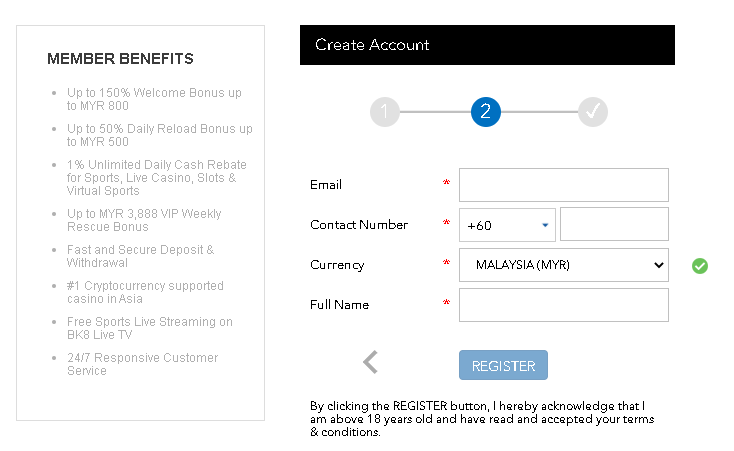Click the Create Account header bar
Image resolution: width=734 pixels, height=451 pixels.
click(x=487, y=45)
